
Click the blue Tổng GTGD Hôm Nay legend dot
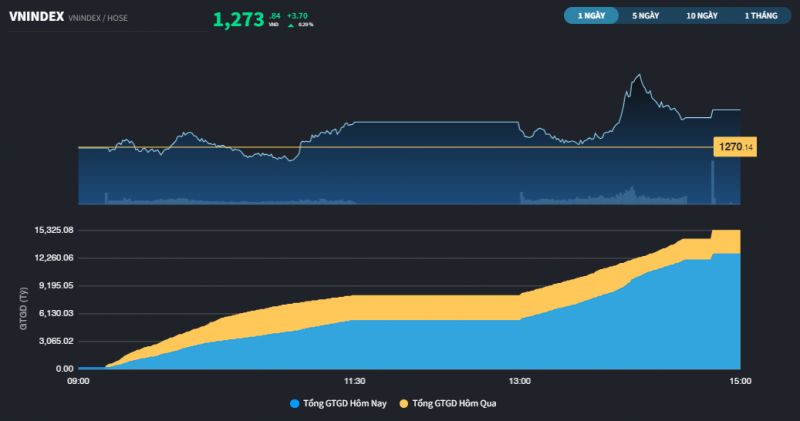(x=294, y=404)
